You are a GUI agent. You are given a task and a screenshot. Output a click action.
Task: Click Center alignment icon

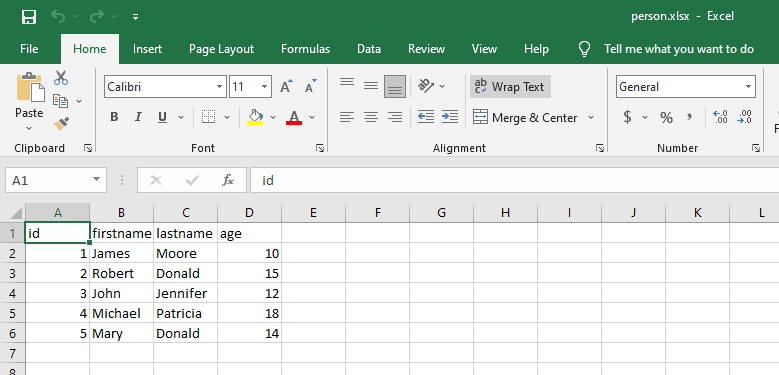click(371, 117)
